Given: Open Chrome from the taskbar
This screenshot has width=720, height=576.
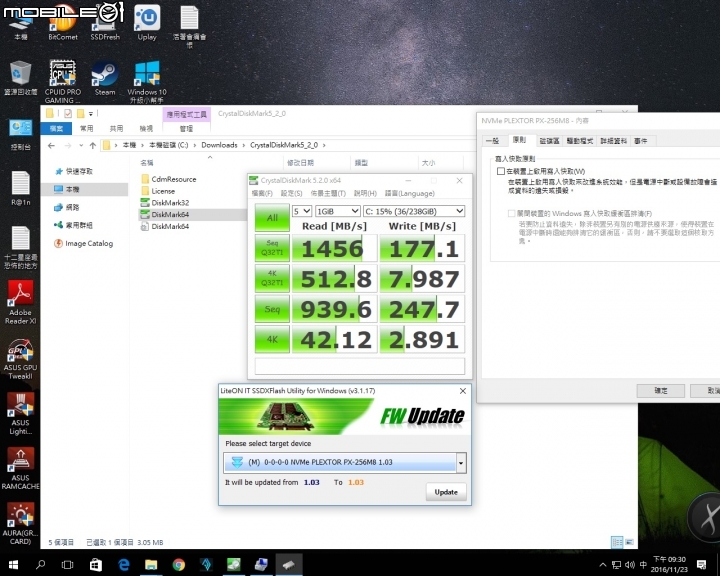Looking at the screenshot, I should (179, 565).
